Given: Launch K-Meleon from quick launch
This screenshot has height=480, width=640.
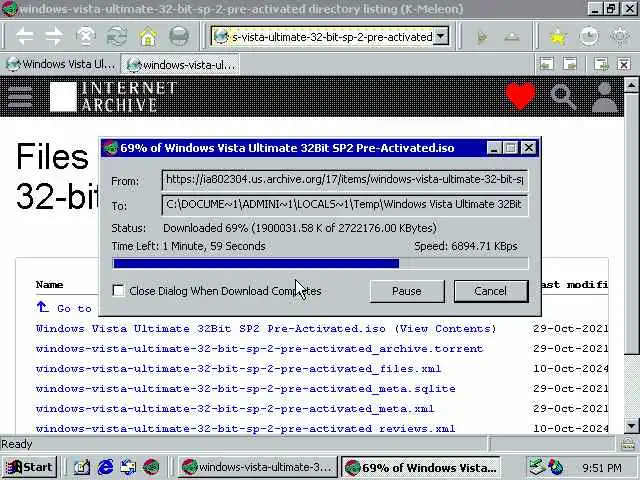Looking at the screenshot, I should [151, 467].
